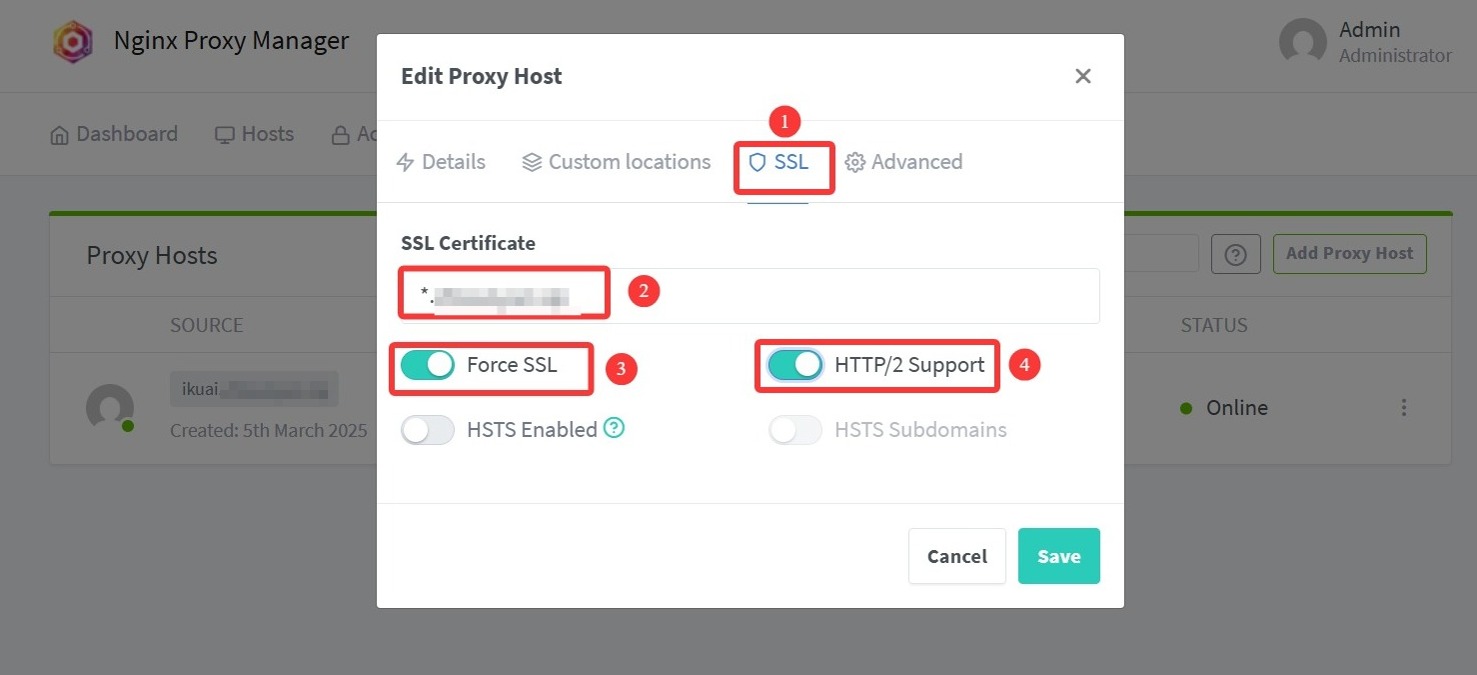Viewport: 1477px width, 675px height.
Task: Toggle the HSTS Subdomains switch
Action: pos(795,430)
